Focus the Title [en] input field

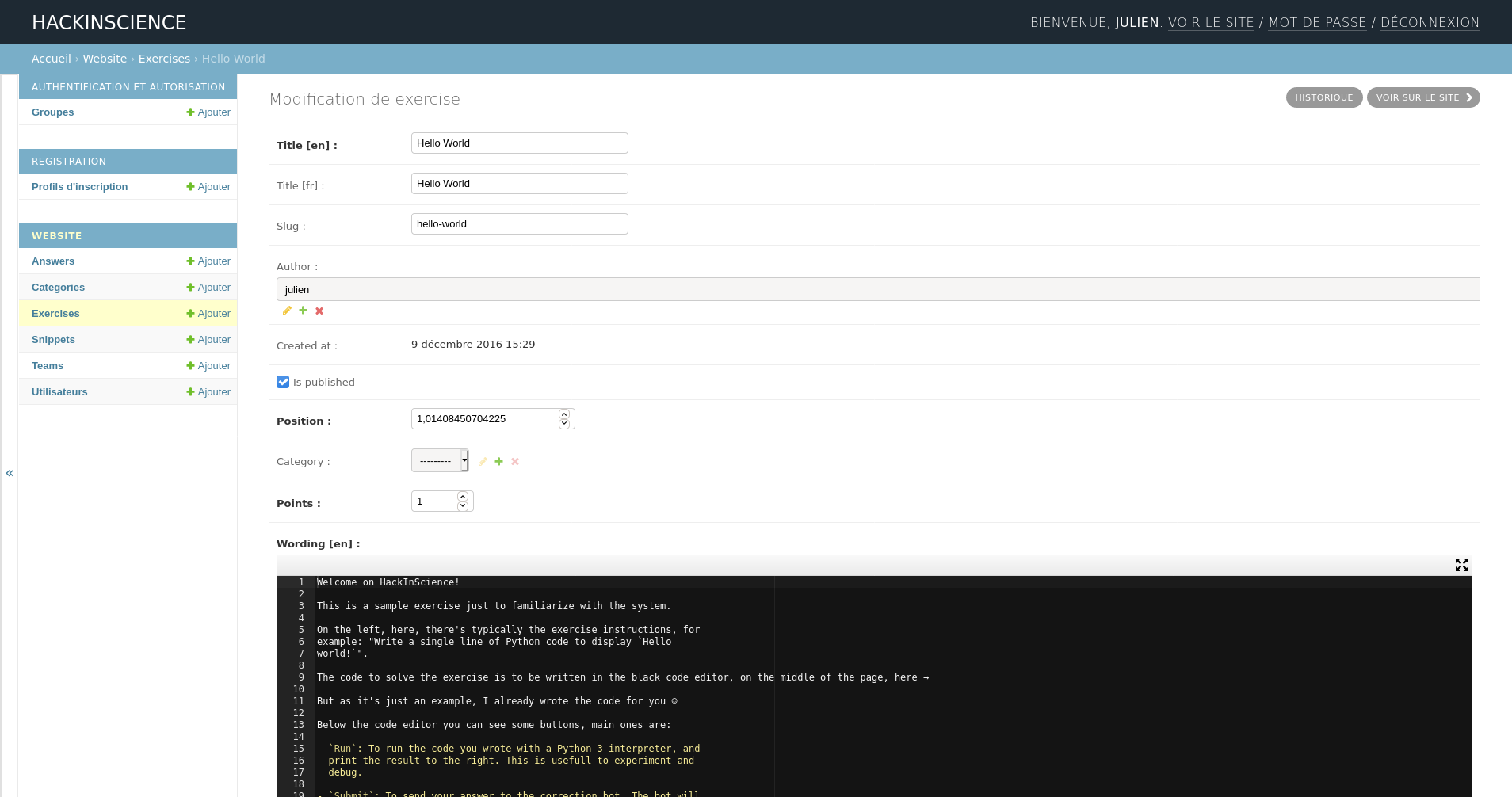tap(520, 143)
